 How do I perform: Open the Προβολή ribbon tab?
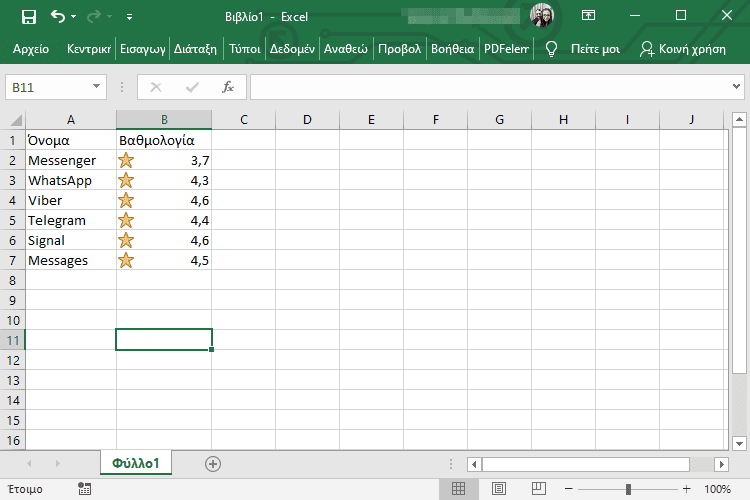point(399,49)
